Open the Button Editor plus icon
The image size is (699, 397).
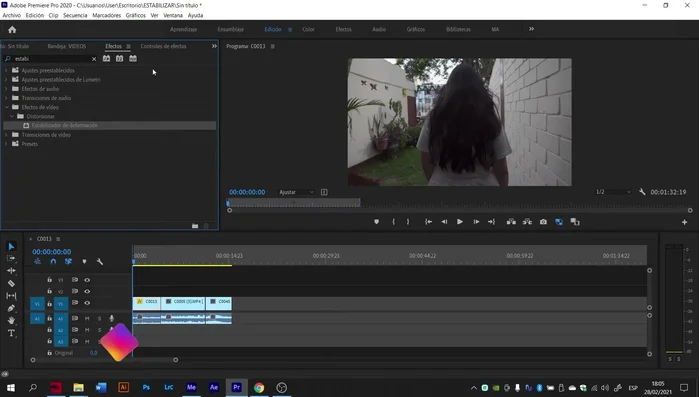tap(684, 222)
